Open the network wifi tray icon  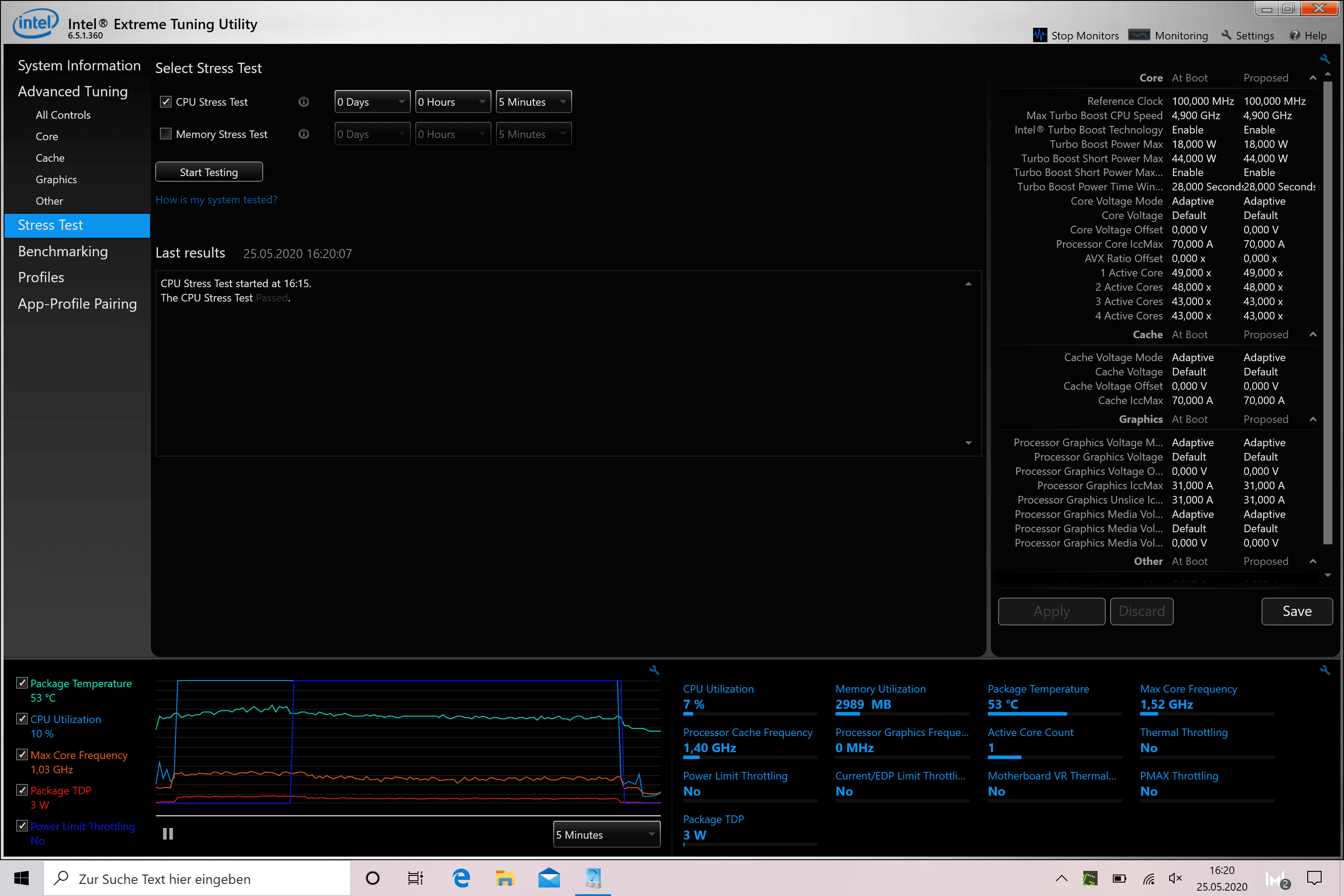1148,878
